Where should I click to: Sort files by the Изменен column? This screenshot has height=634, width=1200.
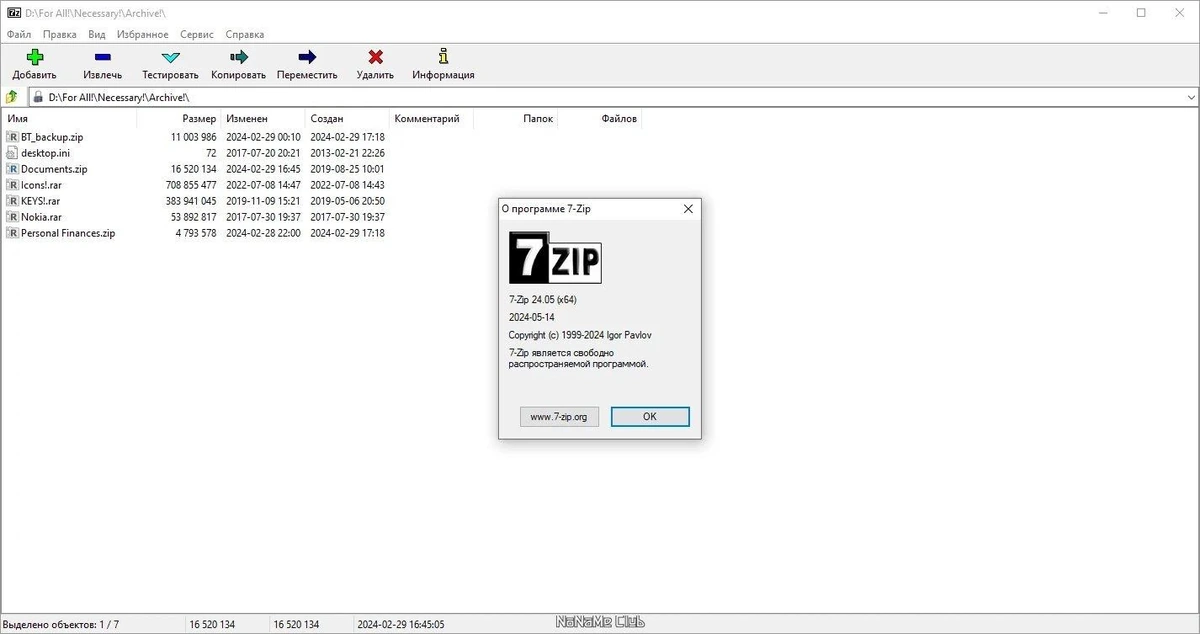pos(262,119)
